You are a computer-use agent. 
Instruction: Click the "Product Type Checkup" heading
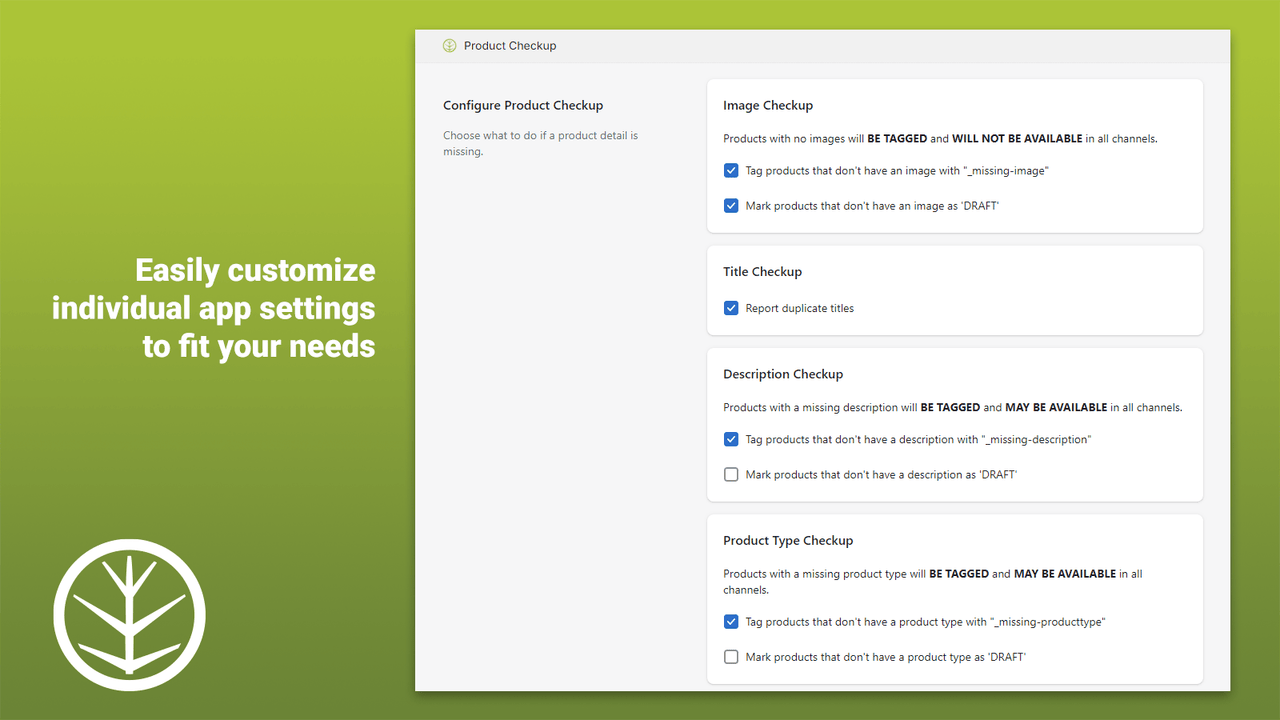pos(789,540)
